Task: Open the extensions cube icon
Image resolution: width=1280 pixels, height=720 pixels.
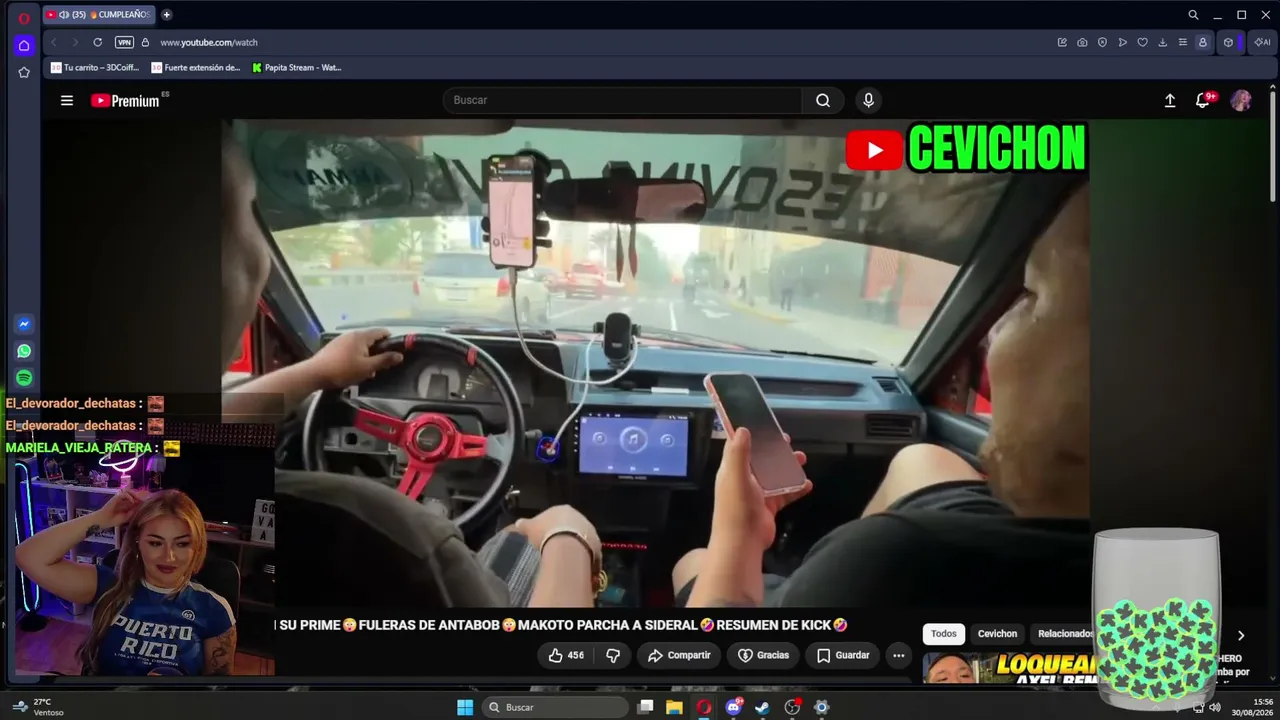Action: [1228, 42]
